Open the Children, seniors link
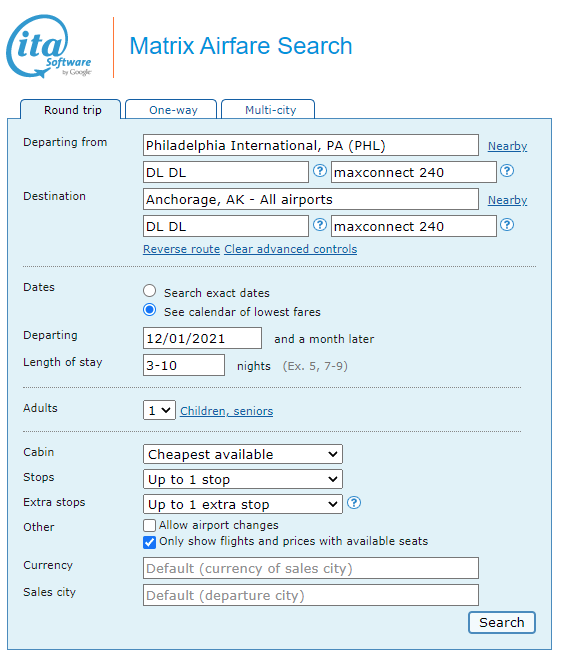This screenshot has width=562, height=661. pos(226,411)
